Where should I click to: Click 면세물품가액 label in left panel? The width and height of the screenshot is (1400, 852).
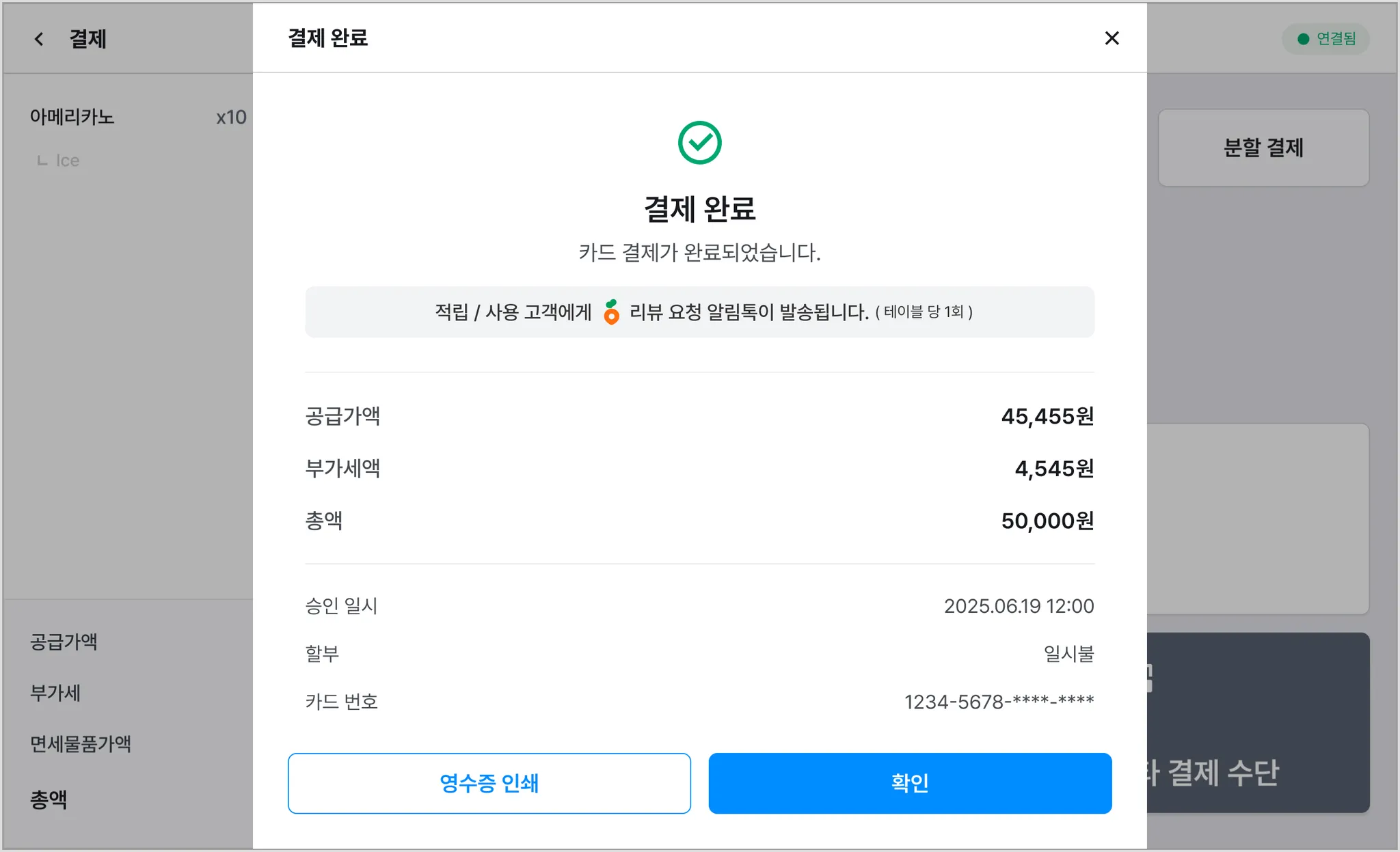click(x=81, y=743)
